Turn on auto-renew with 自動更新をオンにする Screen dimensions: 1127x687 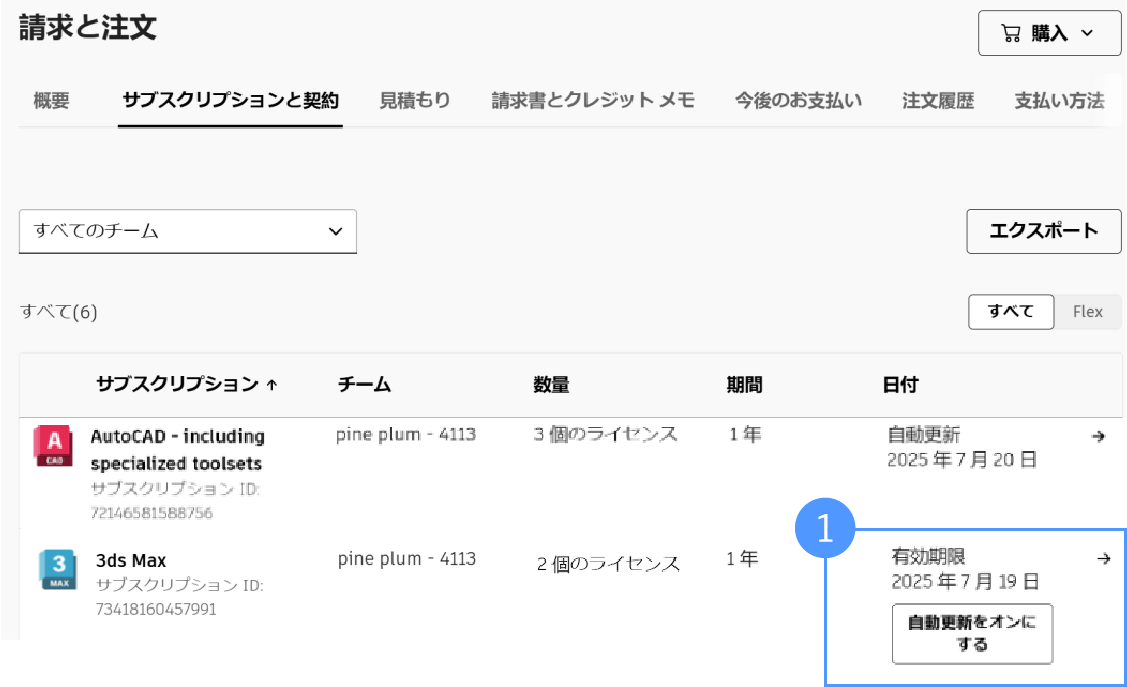pos(972,634)
